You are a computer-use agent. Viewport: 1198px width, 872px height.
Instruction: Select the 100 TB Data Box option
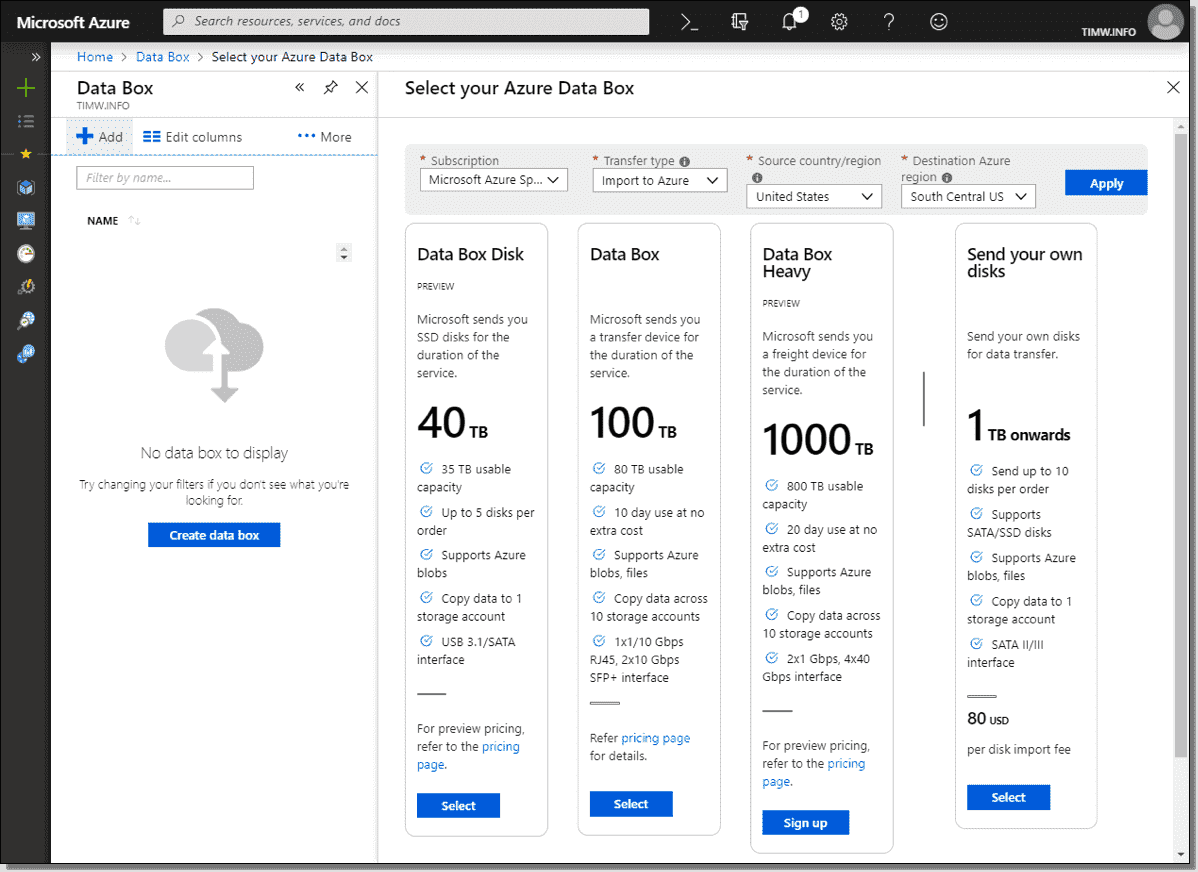pos(631,803)
